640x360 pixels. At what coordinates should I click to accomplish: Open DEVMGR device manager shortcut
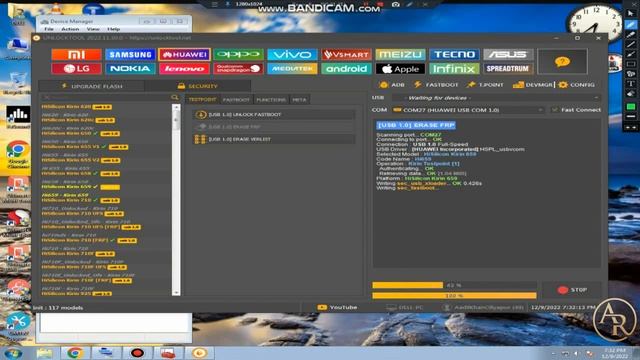(x=532, y=85)
